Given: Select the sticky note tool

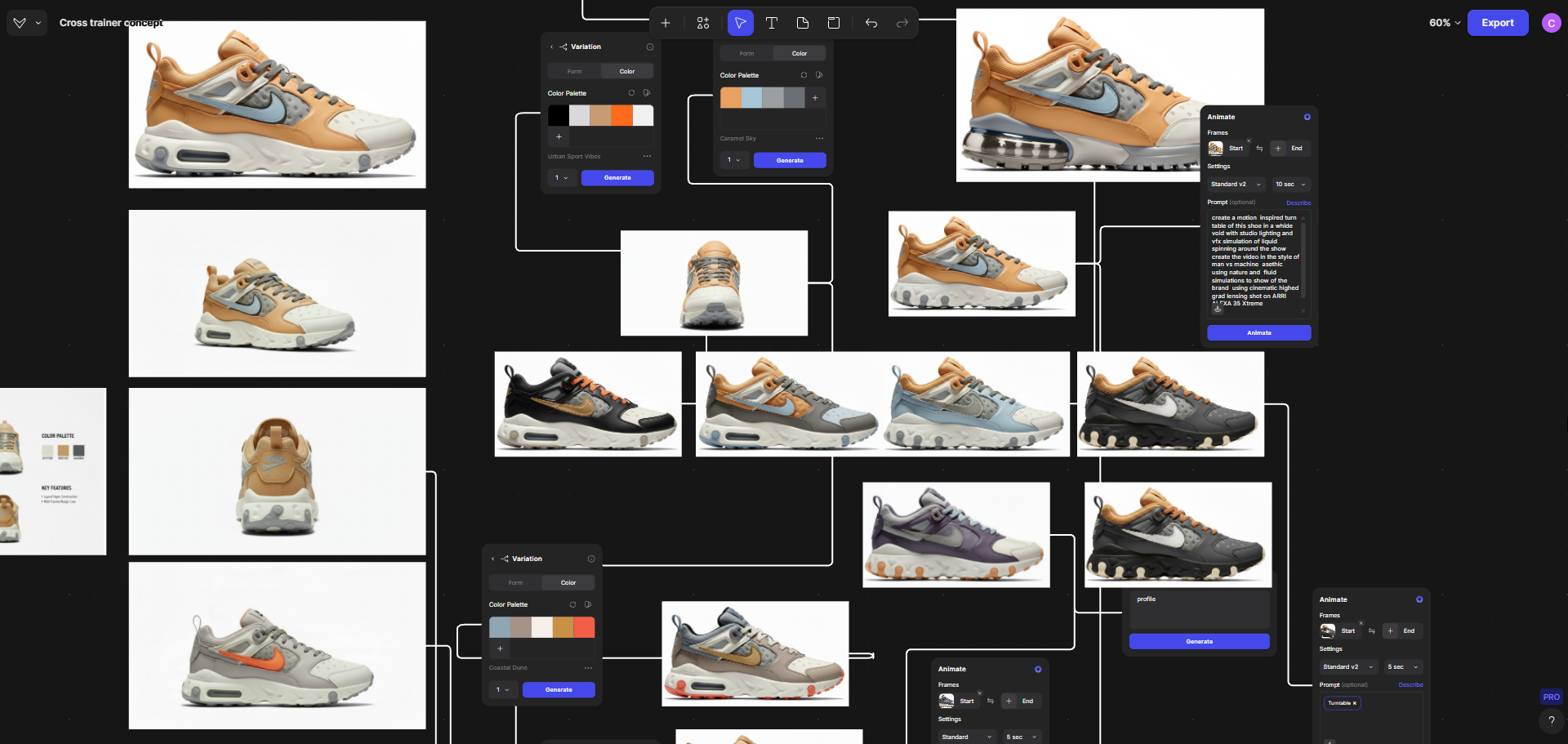Looking at the screenshot, I should (803, 23).
